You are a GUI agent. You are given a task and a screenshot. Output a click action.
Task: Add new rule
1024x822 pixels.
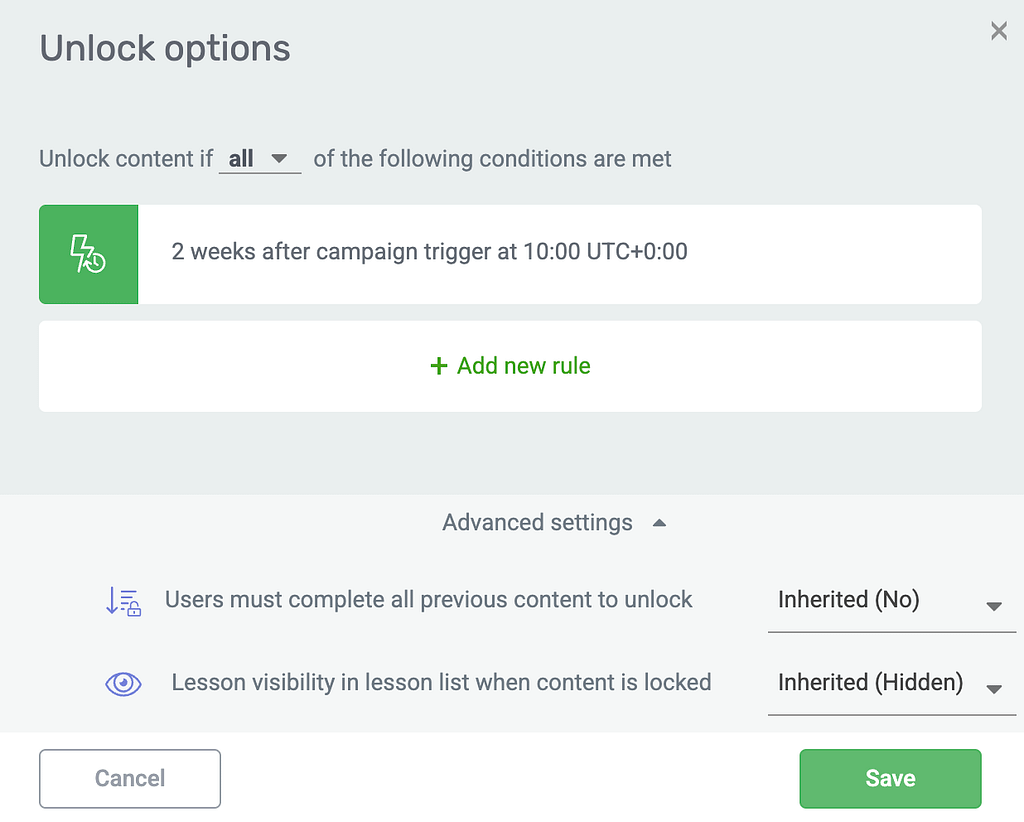[x=510, y=366]
